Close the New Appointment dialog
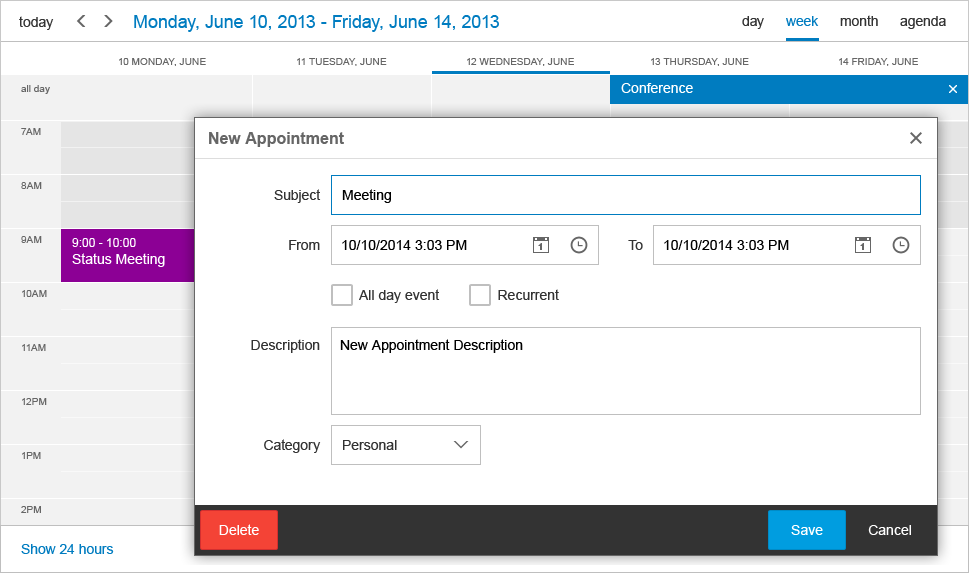The height and width of the screenshot is (573, 969). pos(915,138)
